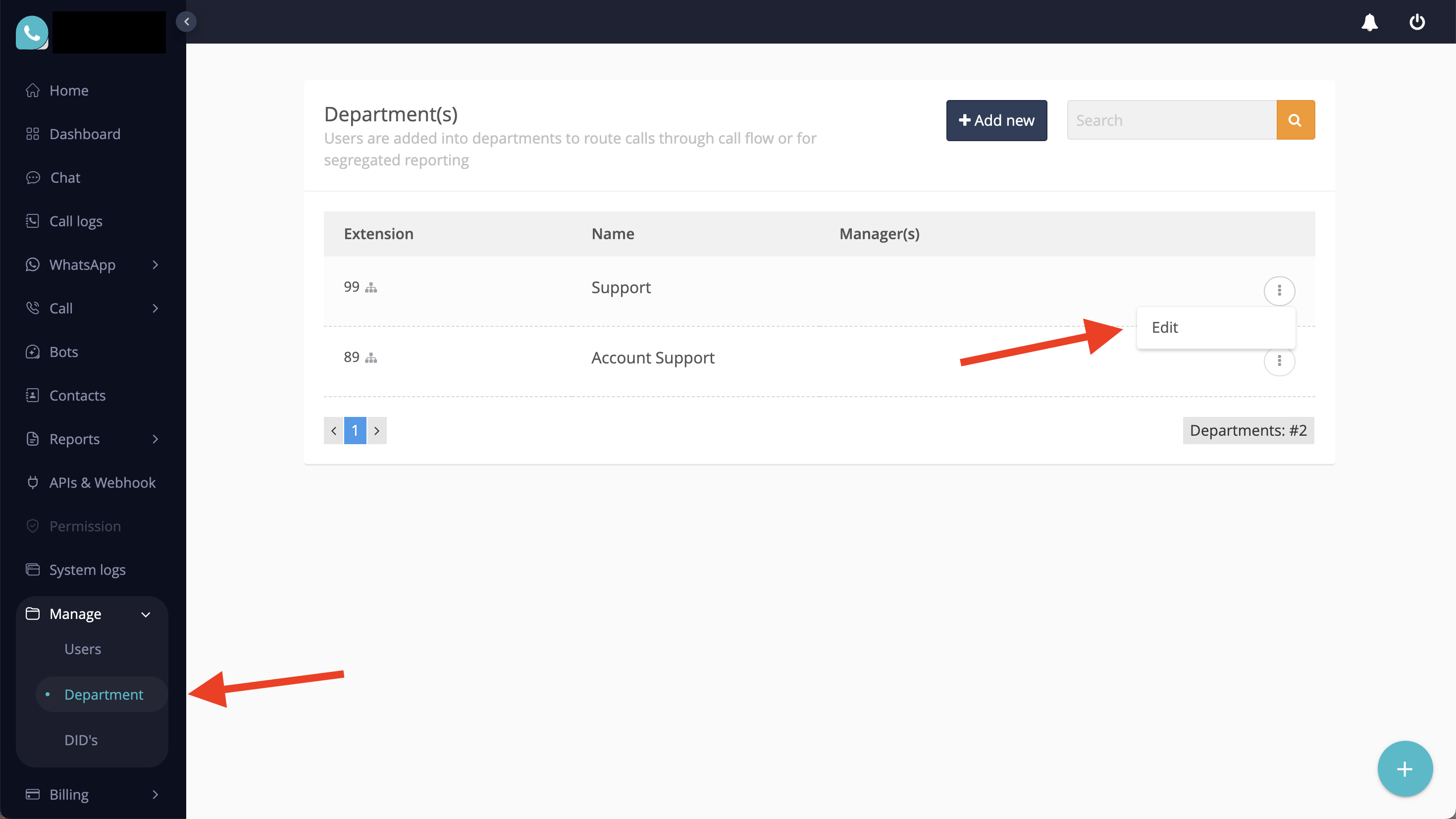
Task: Click three-dot menu on Support row
Action: (1279, 291)
